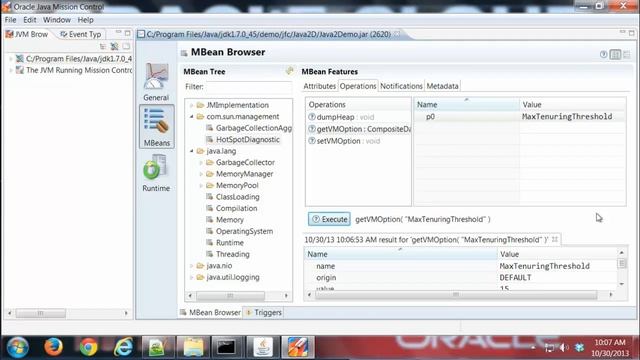This screenshot has width=640, height=360.
Task: Open the Java application taskbar icon
Action: click(x=262, y=347)
